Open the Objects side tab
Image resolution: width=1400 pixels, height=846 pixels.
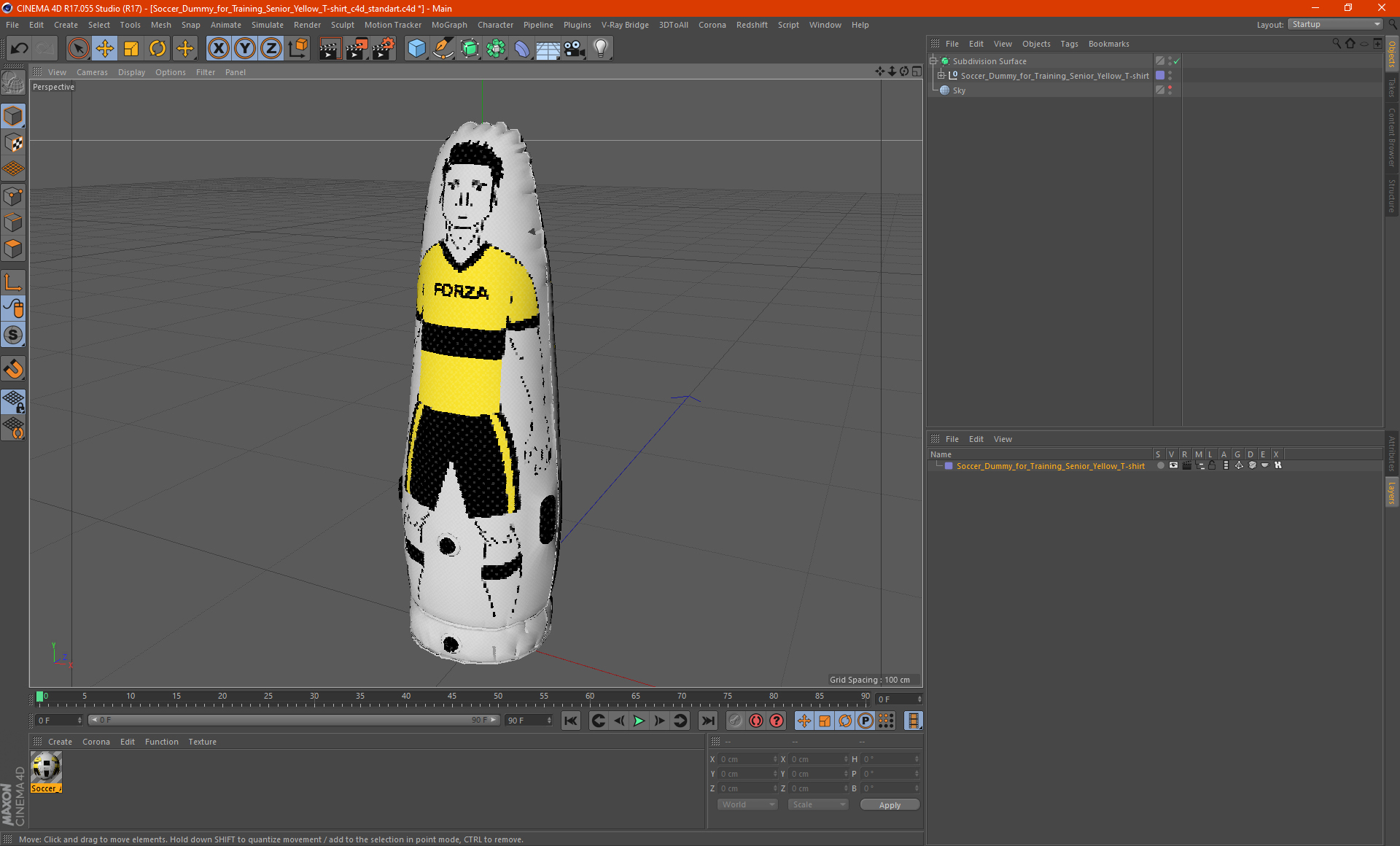(x=1391, y=55)
